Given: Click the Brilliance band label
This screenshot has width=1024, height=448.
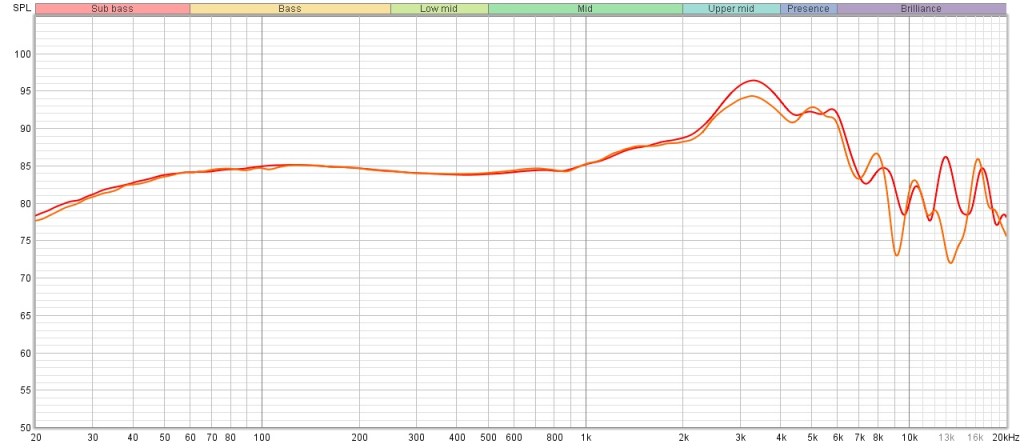Looking at the screenshot, I should [x=921, y=9].
